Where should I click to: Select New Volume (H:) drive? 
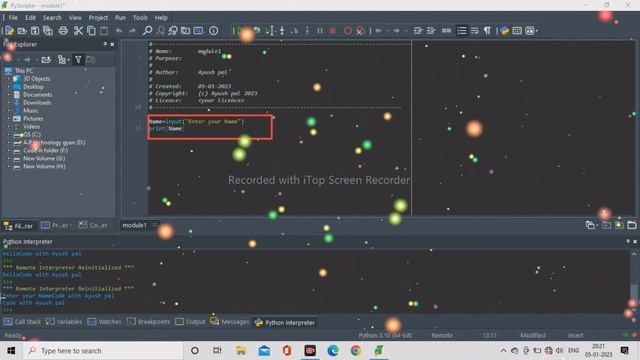point(44,167)
